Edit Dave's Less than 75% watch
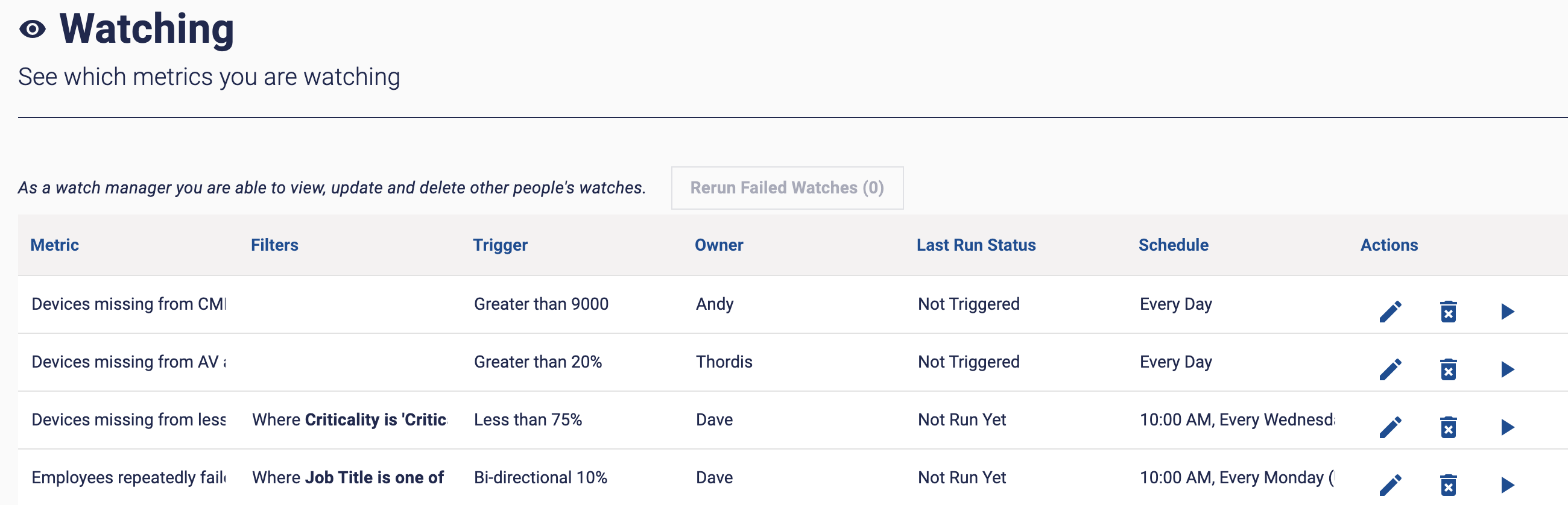 [x=1390, y=427]
